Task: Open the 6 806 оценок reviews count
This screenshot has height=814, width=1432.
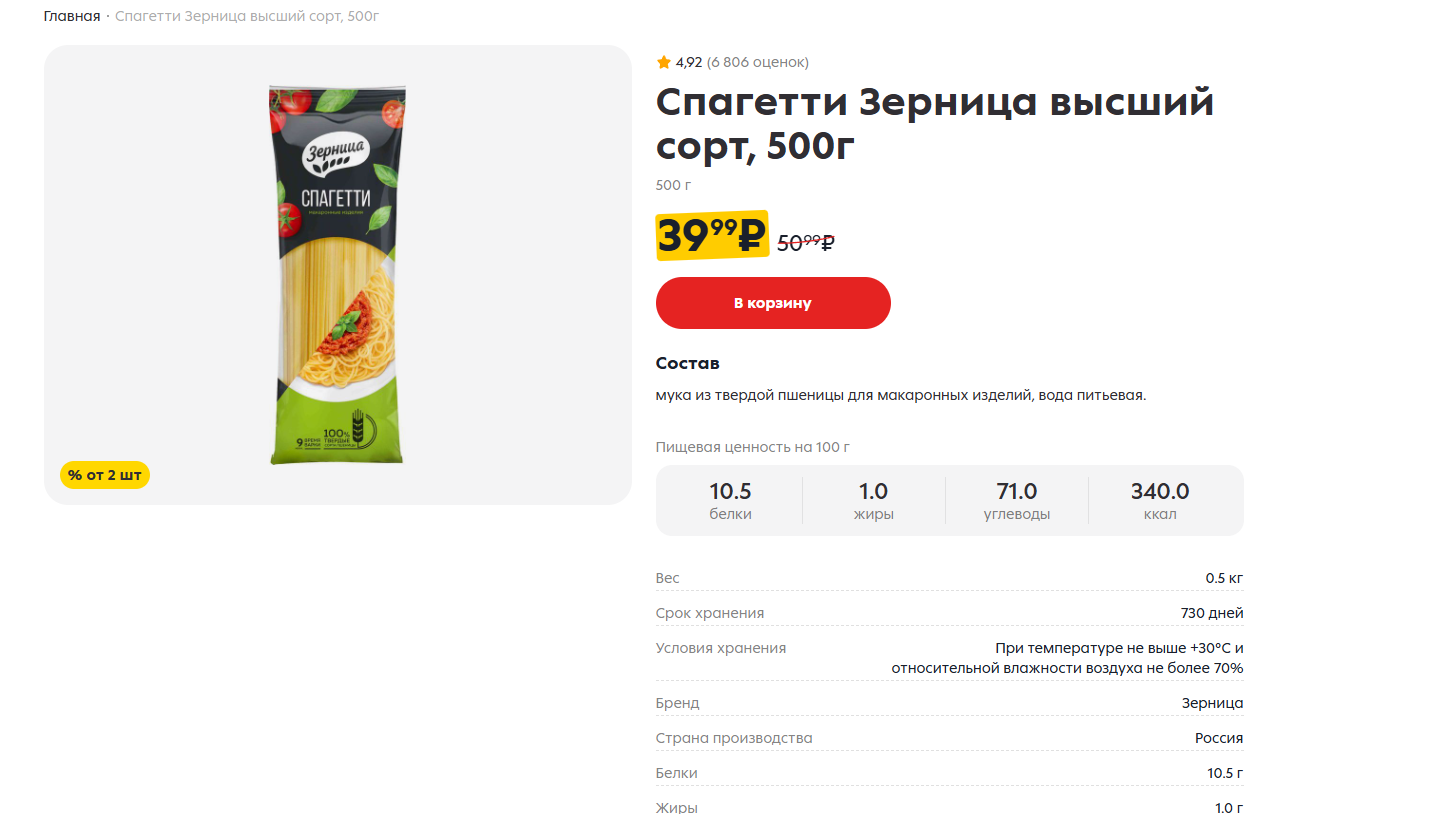Action: click(758, 62)
